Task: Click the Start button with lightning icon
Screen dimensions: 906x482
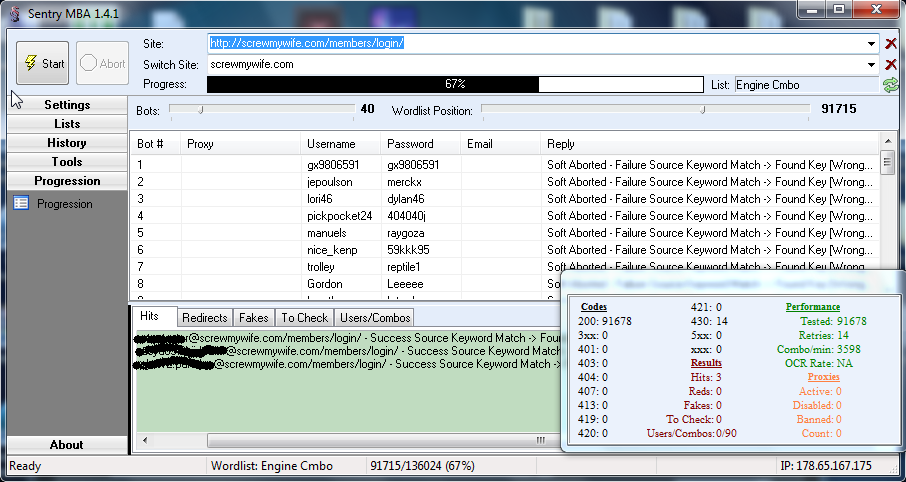Action: click(x=43, y=63)
